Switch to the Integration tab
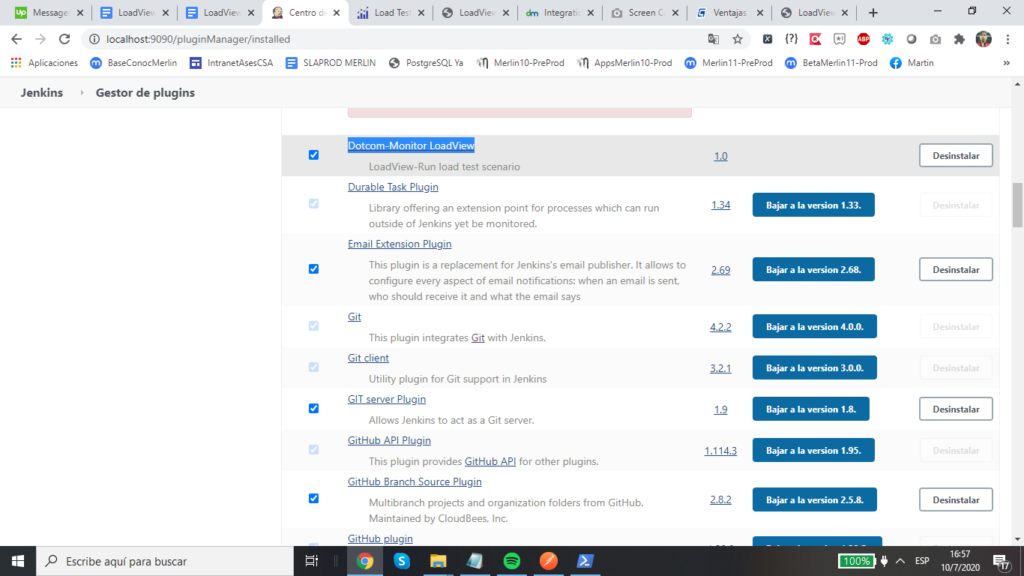The image size is (1024, 576). coord(560,12)
